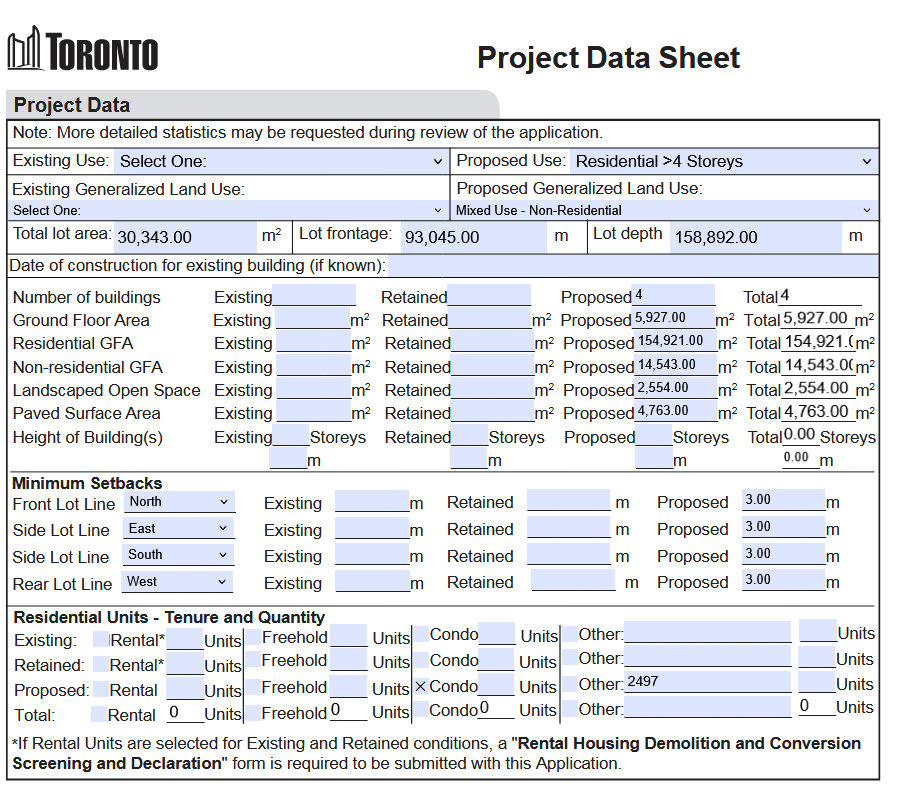The height and width of the screenshot is (790, 908).
Task: Select the Proposed Residential GFA field
Action: (676, 342)
